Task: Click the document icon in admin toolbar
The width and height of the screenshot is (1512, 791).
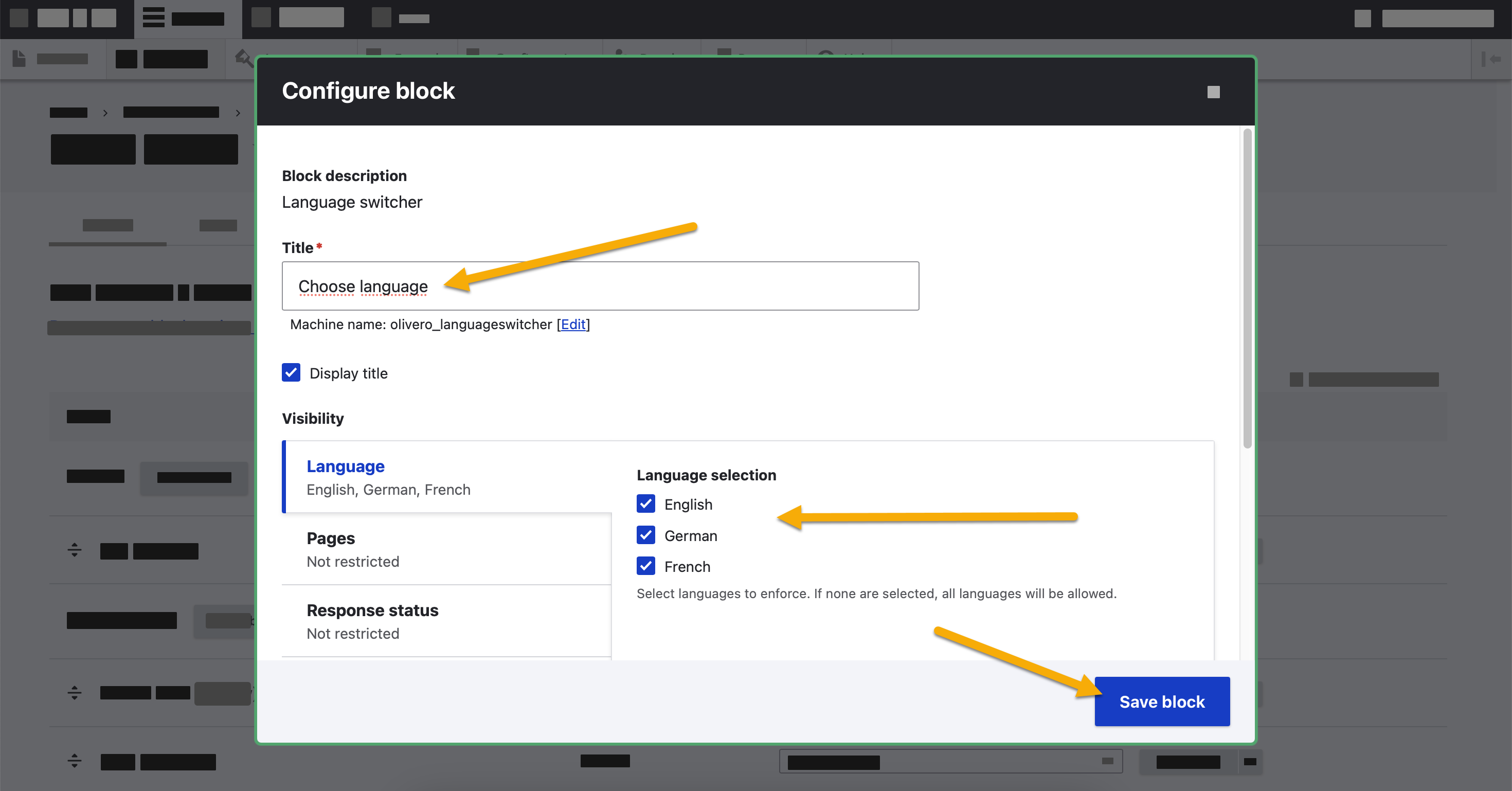Action: click(x=19, y=59)
